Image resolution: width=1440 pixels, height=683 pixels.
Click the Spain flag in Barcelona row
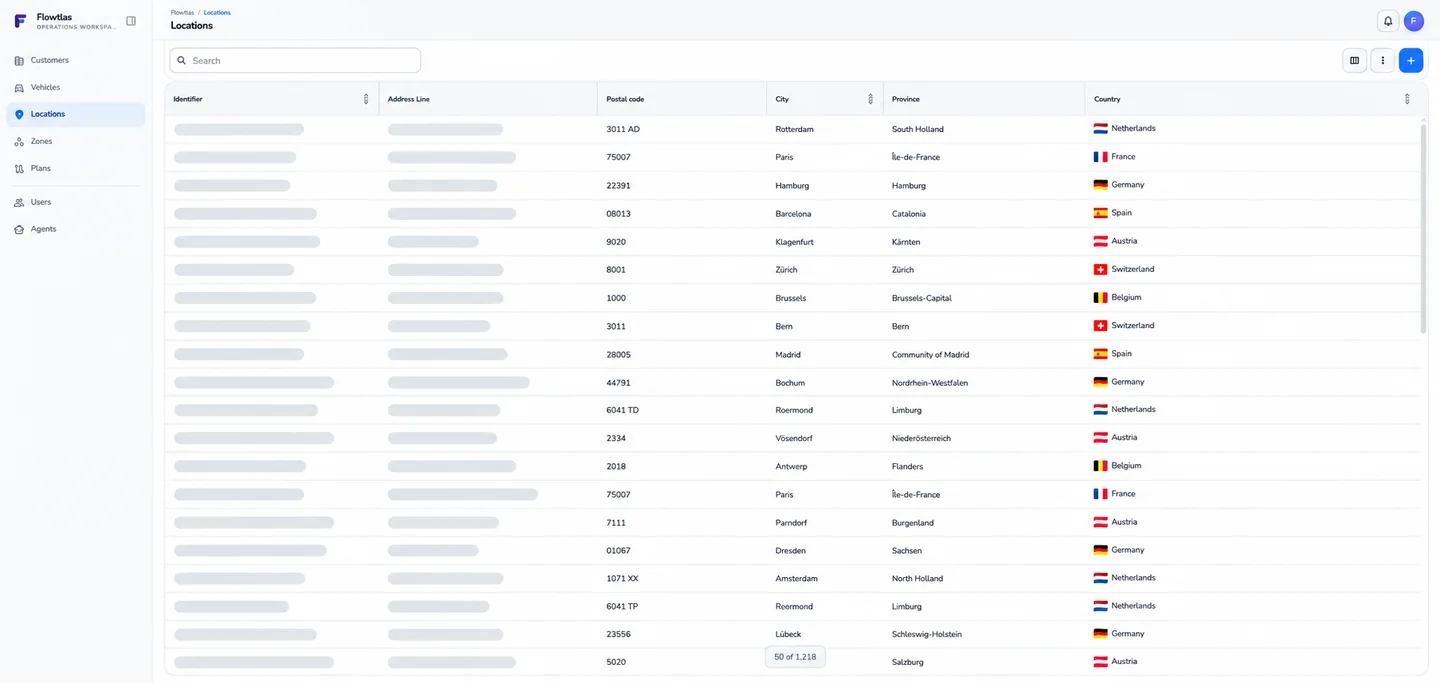pos(1100,213)
